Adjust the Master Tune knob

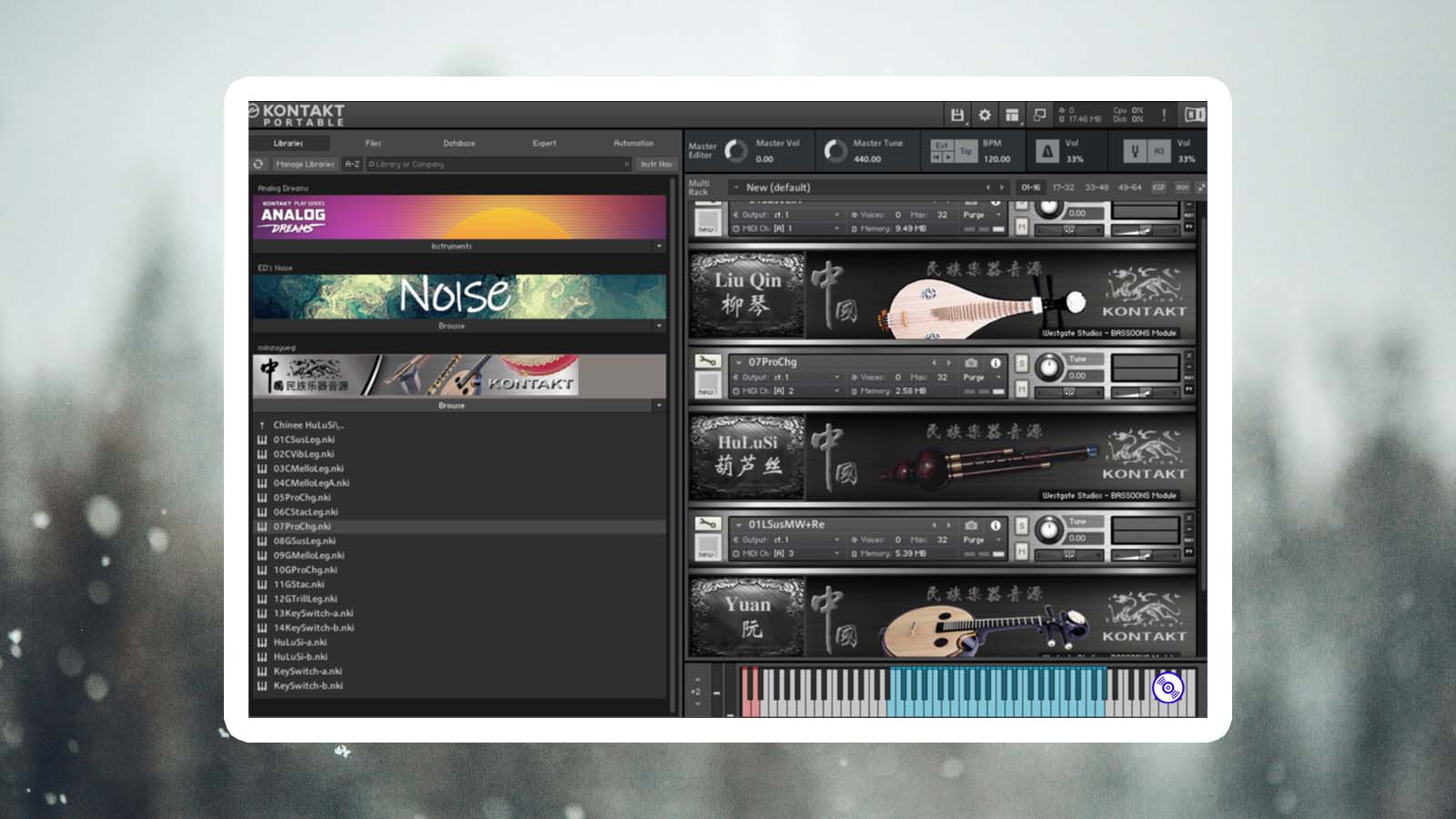pyautogui.click(x=834, y=151)
